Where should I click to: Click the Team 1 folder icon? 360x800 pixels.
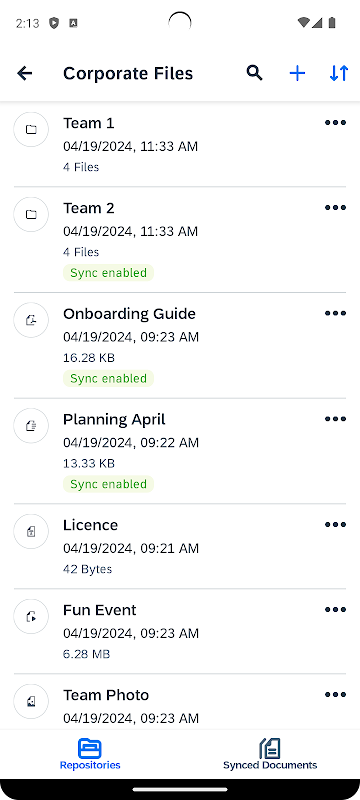click(x=31, y=130)
